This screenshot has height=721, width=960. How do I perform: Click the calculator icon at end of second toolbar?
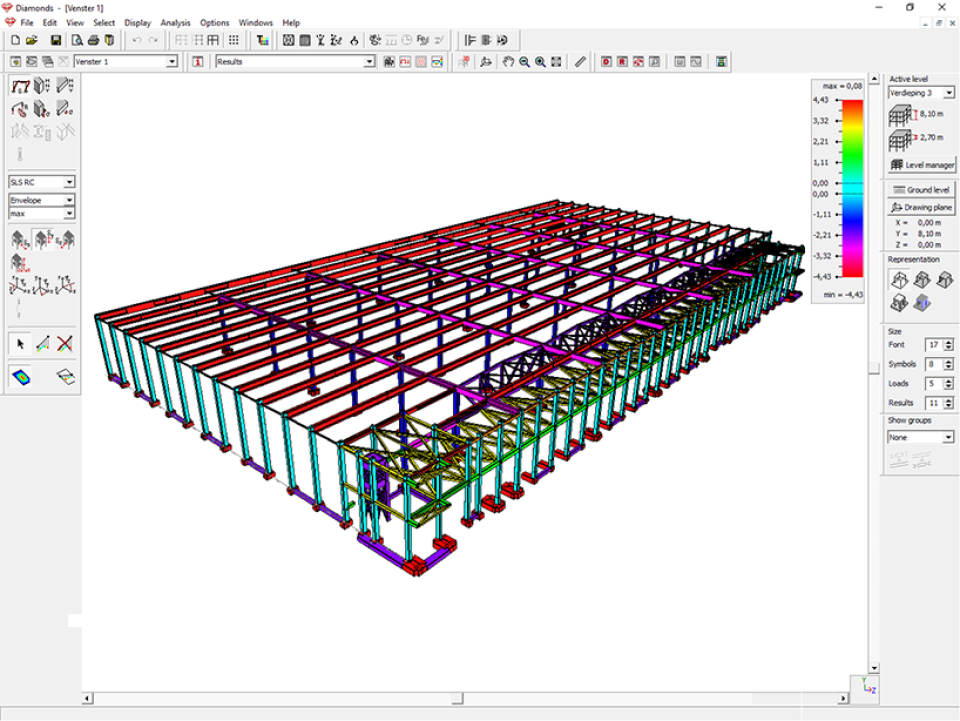click(721, 62)
